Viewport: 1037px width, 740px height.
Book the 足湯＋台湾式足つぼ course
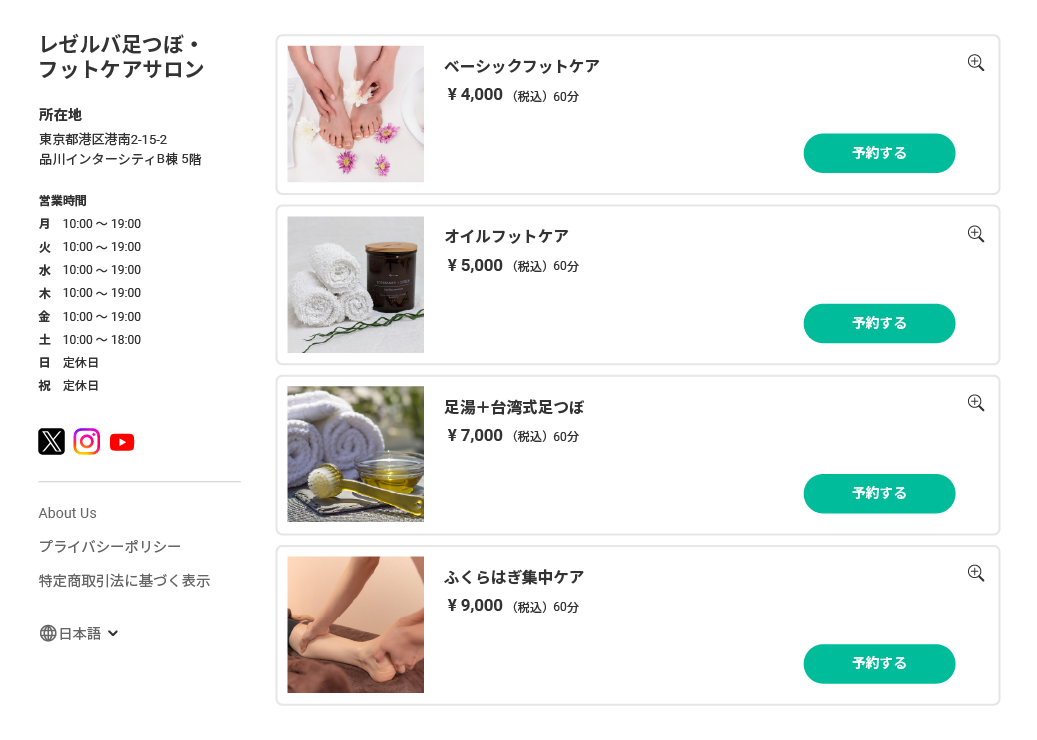pyautogui.click(x=879, y=493)
